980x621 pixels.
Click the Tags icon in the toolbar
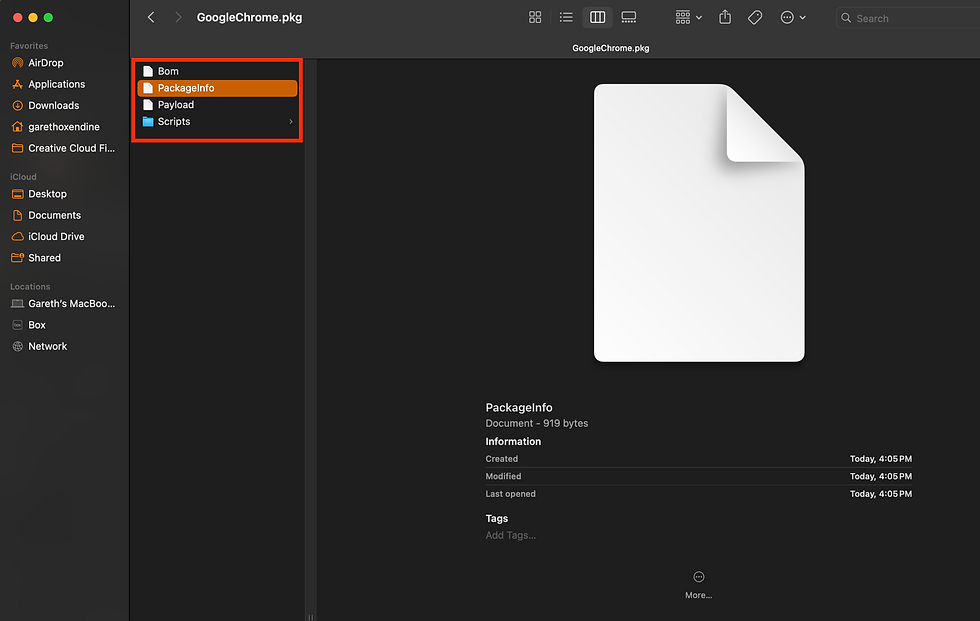tap(754, 17)
